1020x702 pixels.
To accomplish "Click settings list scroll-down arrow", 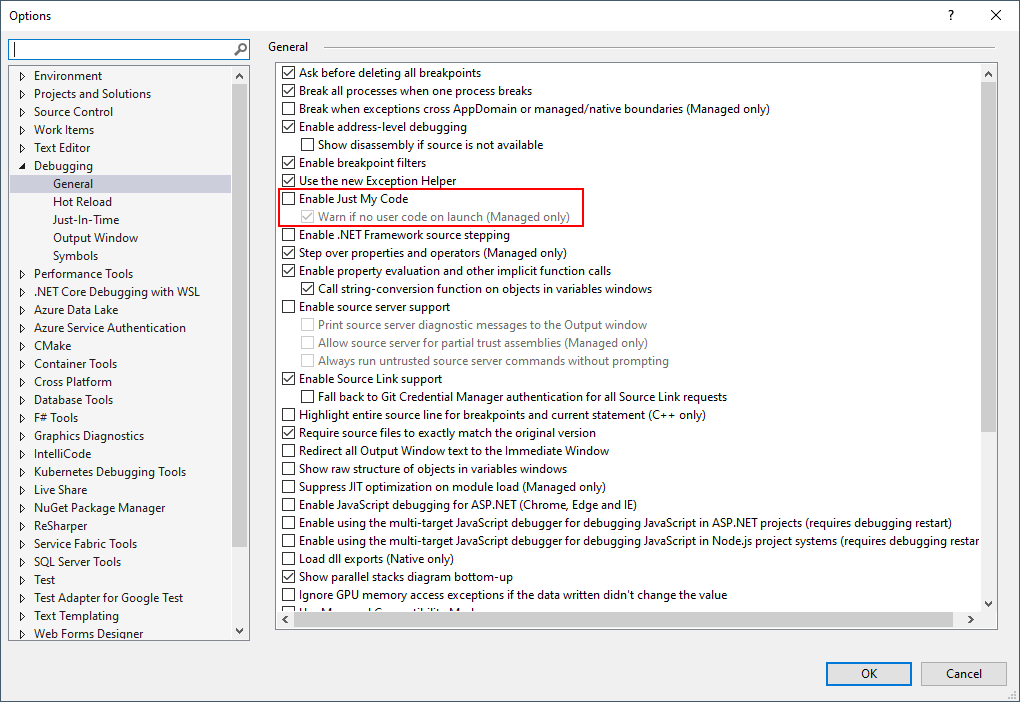I will [988, 604].
